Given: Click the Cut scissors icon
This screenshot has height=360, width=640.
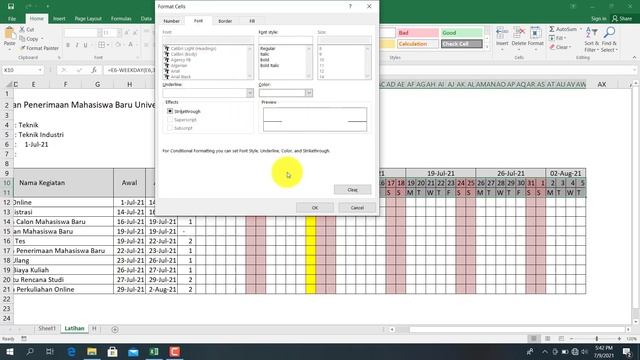Looking at the screenshot, I should click(x=22, y=29).
